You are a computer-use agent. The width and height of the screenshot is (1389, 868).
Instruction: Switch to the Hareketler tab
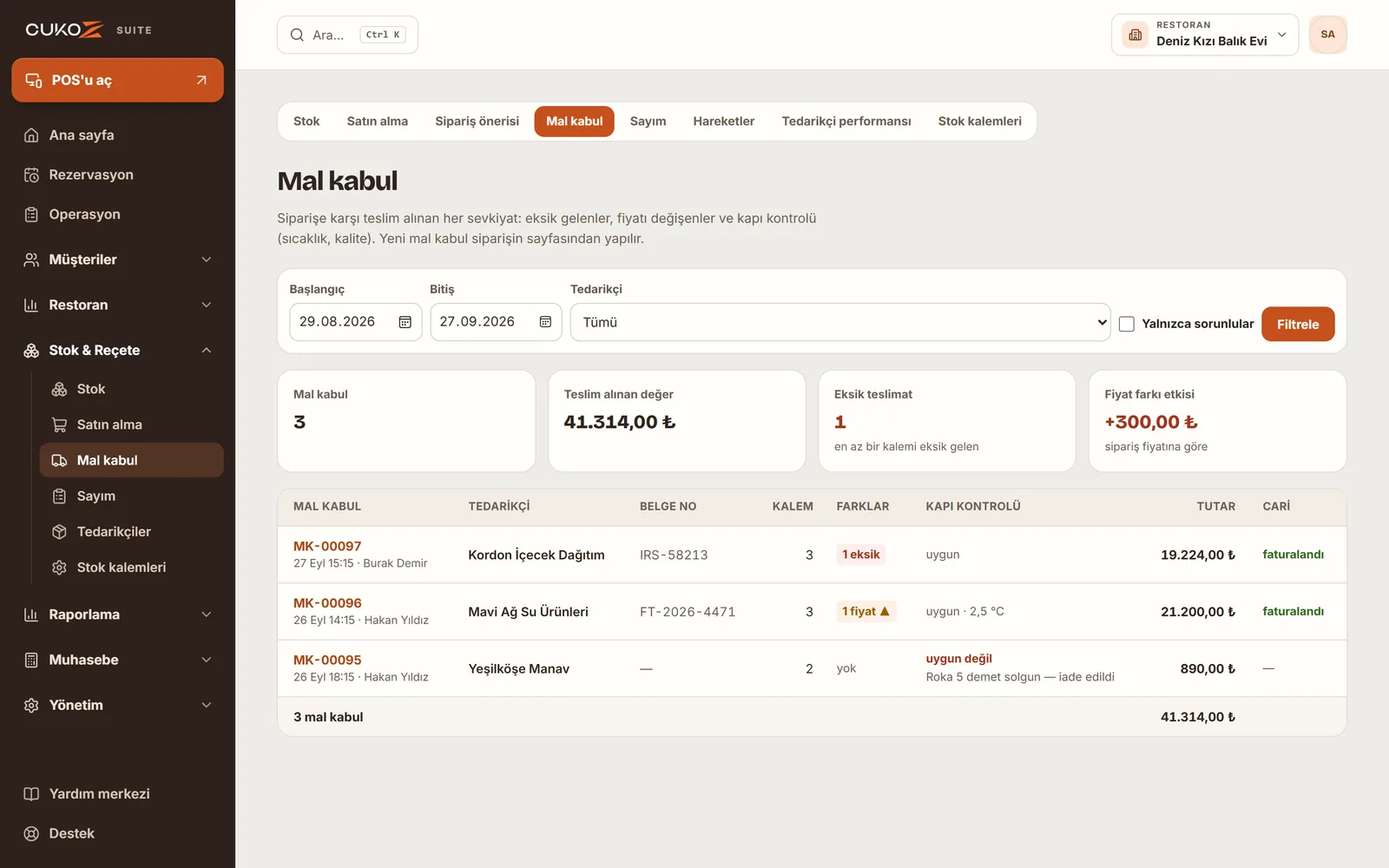(723, 122)
